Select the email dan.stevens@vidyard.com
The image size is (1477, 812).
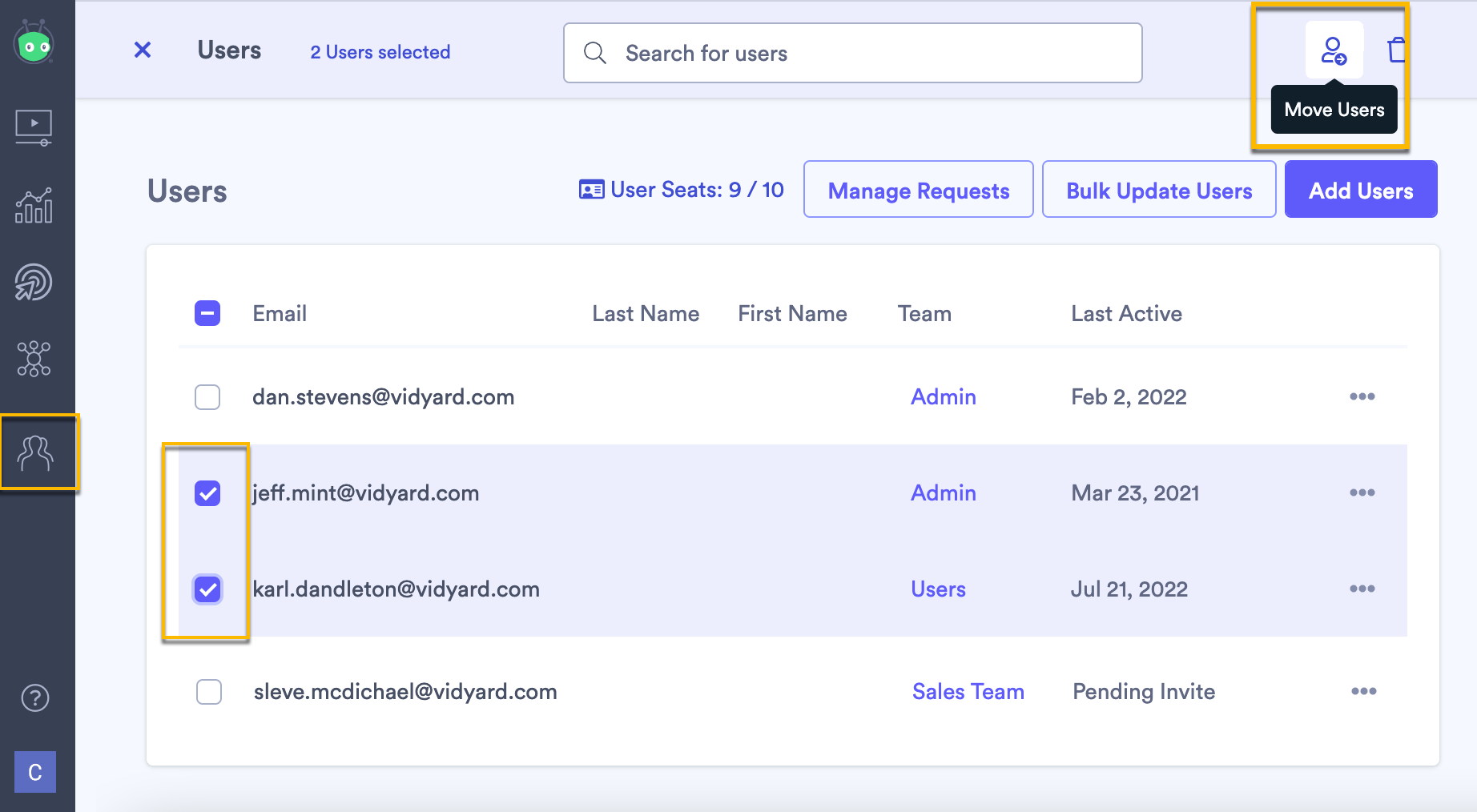(384, 397)
